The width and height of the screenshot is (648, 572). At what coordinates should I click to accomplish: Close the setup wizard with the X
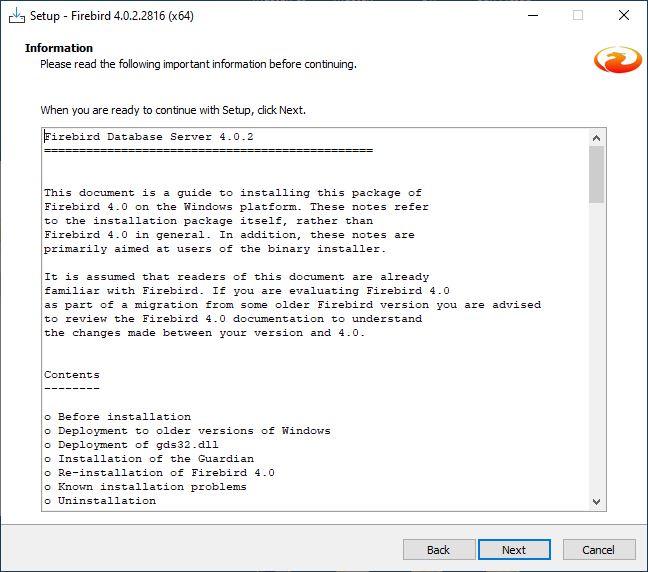624,16
